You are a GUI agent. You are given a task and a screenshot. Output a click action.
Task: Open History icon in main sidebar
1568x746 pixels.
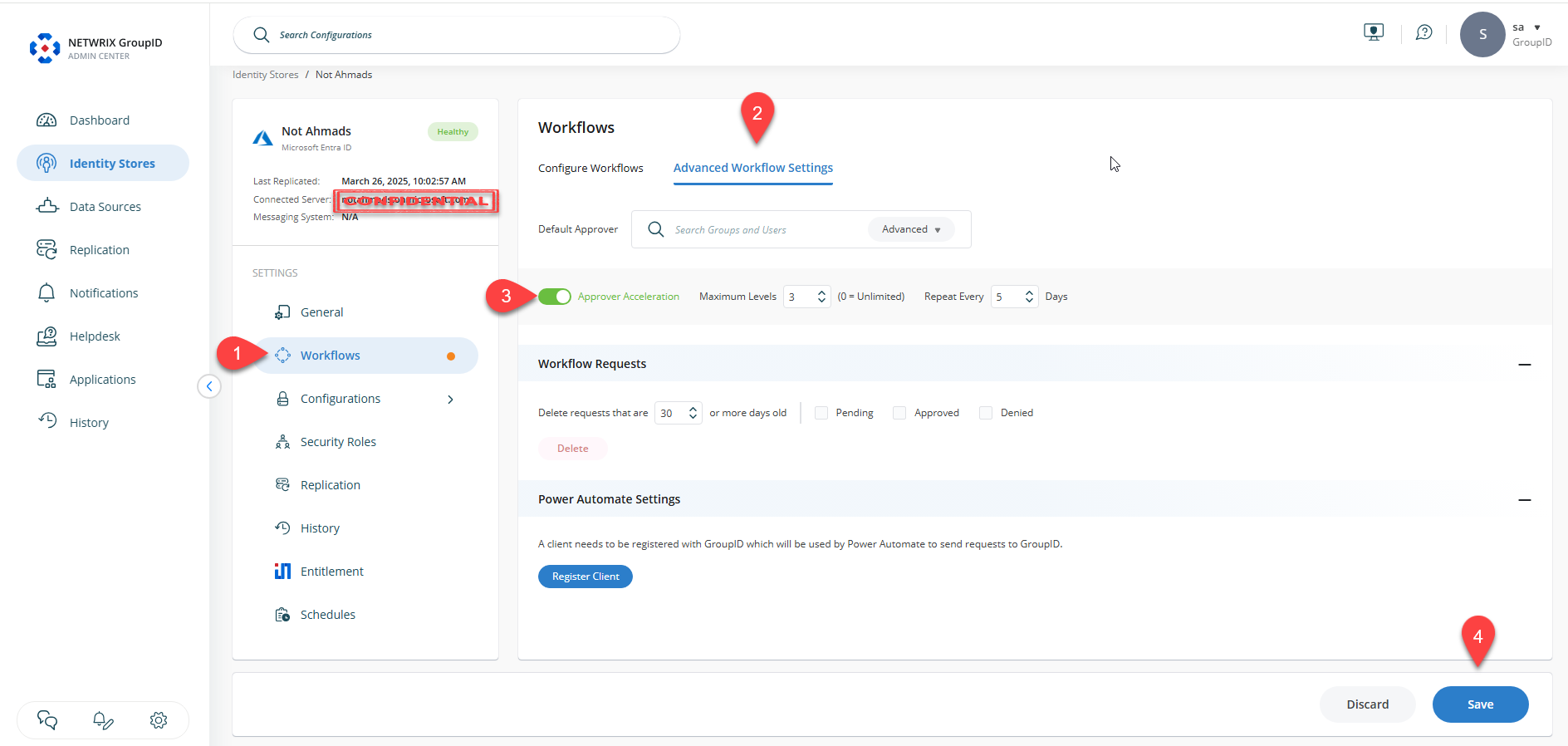(x=47, y=421)
